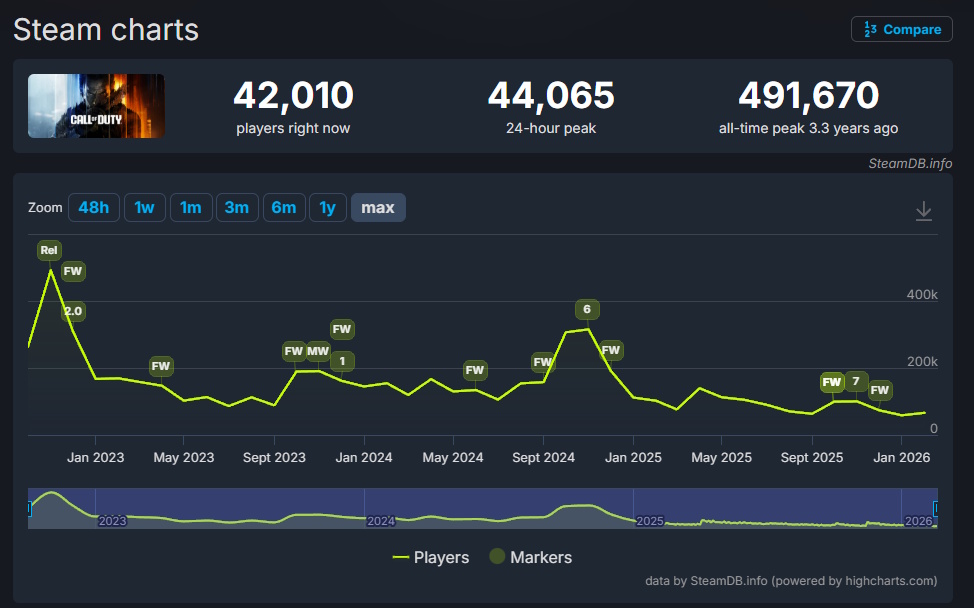This screenshot has height=608, width=974.
Task: Click the right navigator range handle
Action: click(937, 509)
